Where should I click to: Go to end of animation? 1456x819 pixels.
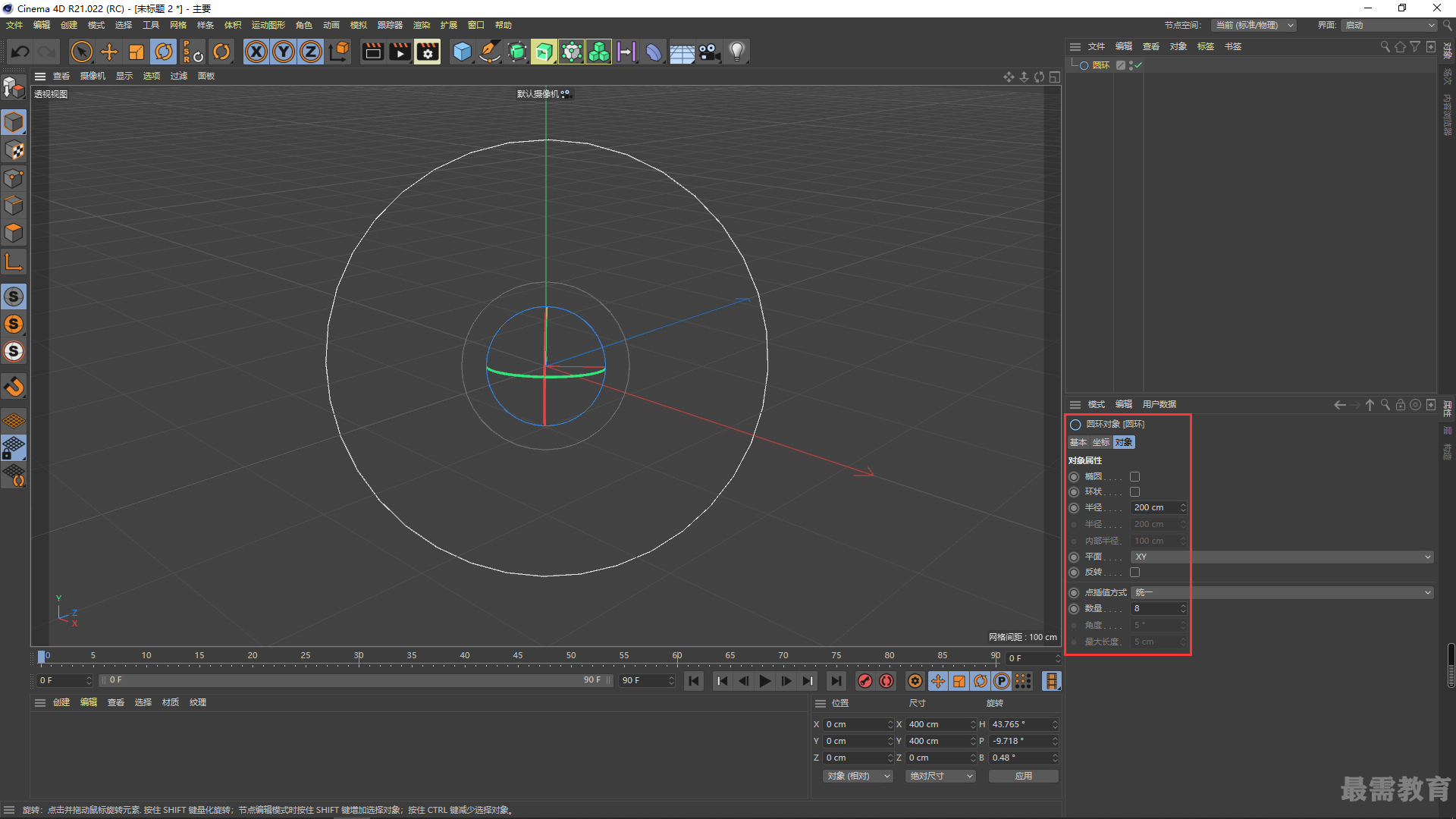tap(836, 682)
